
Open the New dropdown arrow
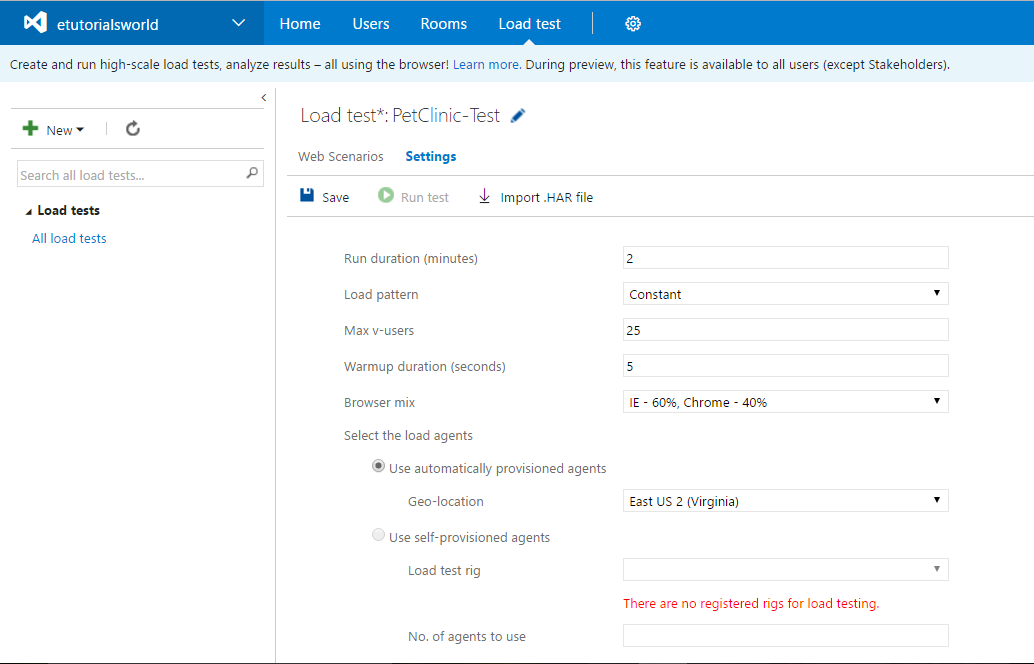80,130
